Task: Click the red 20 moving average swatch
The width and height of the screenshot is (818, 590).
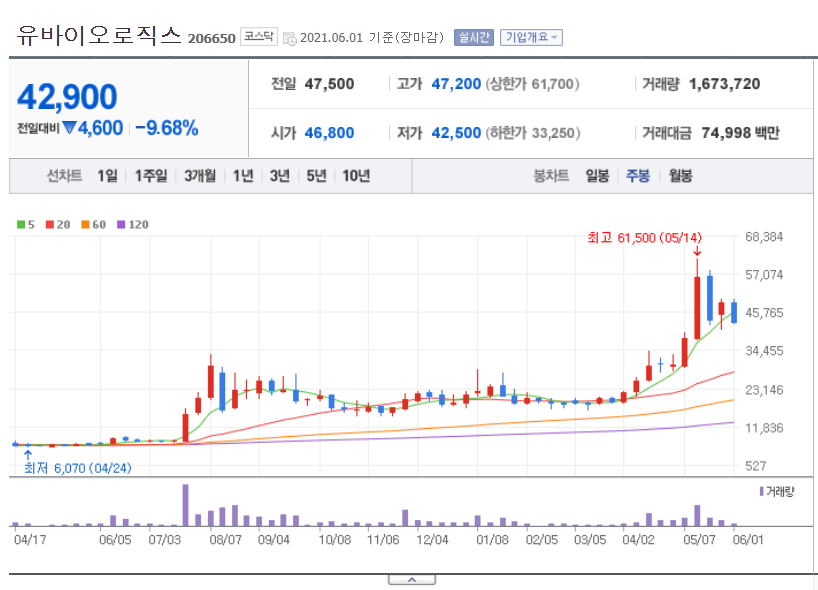Action: coord(50,224)
